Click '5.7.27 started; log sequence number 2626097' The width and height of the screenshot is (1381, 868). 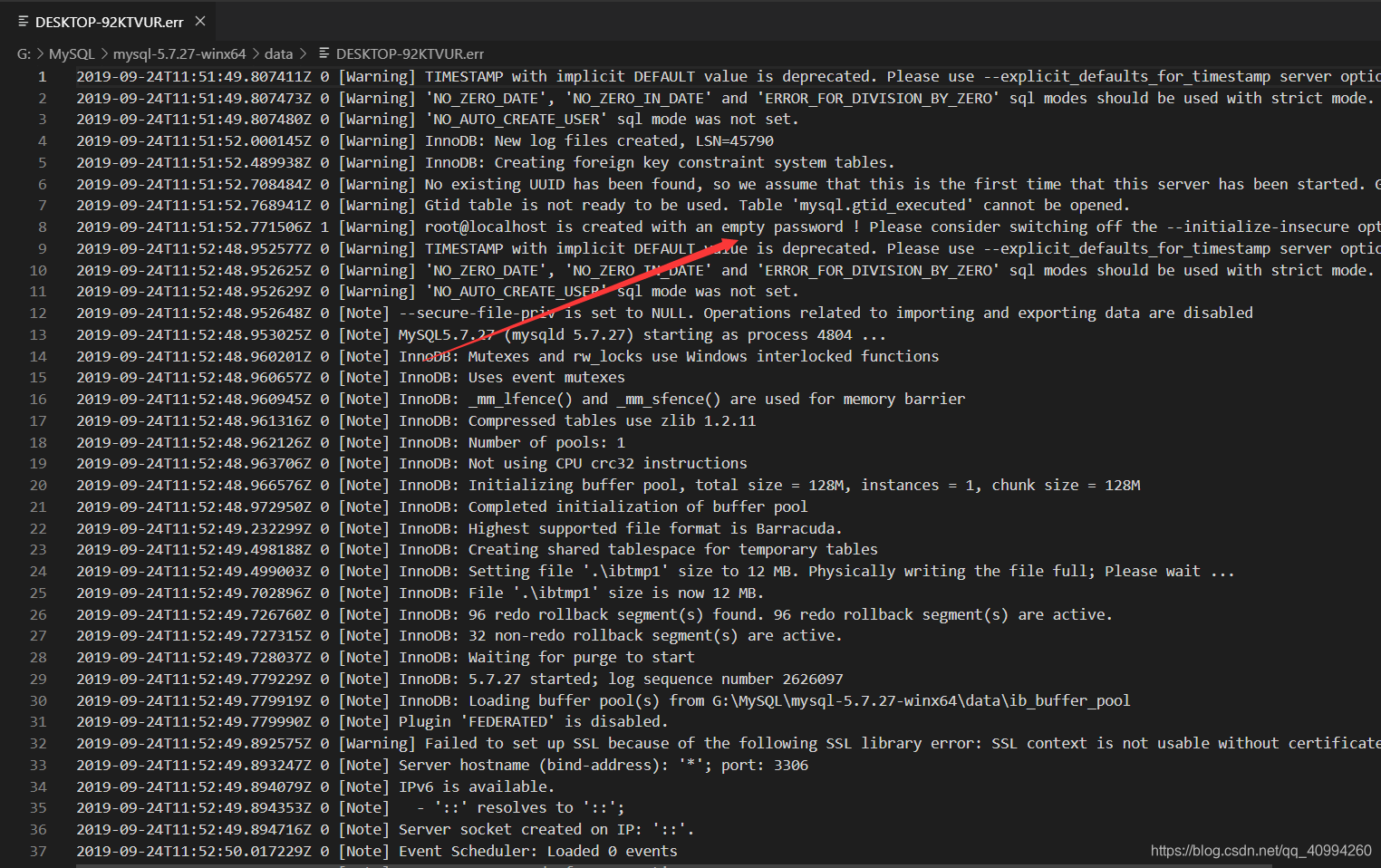click(656, 680)
